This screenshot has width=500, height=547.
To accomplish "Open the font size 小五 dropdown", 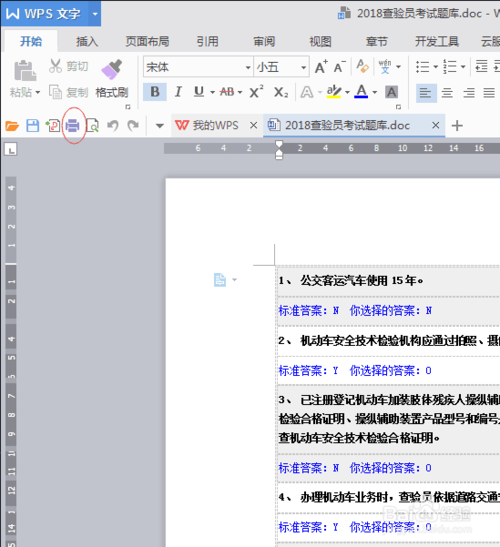I will [281, 67].
